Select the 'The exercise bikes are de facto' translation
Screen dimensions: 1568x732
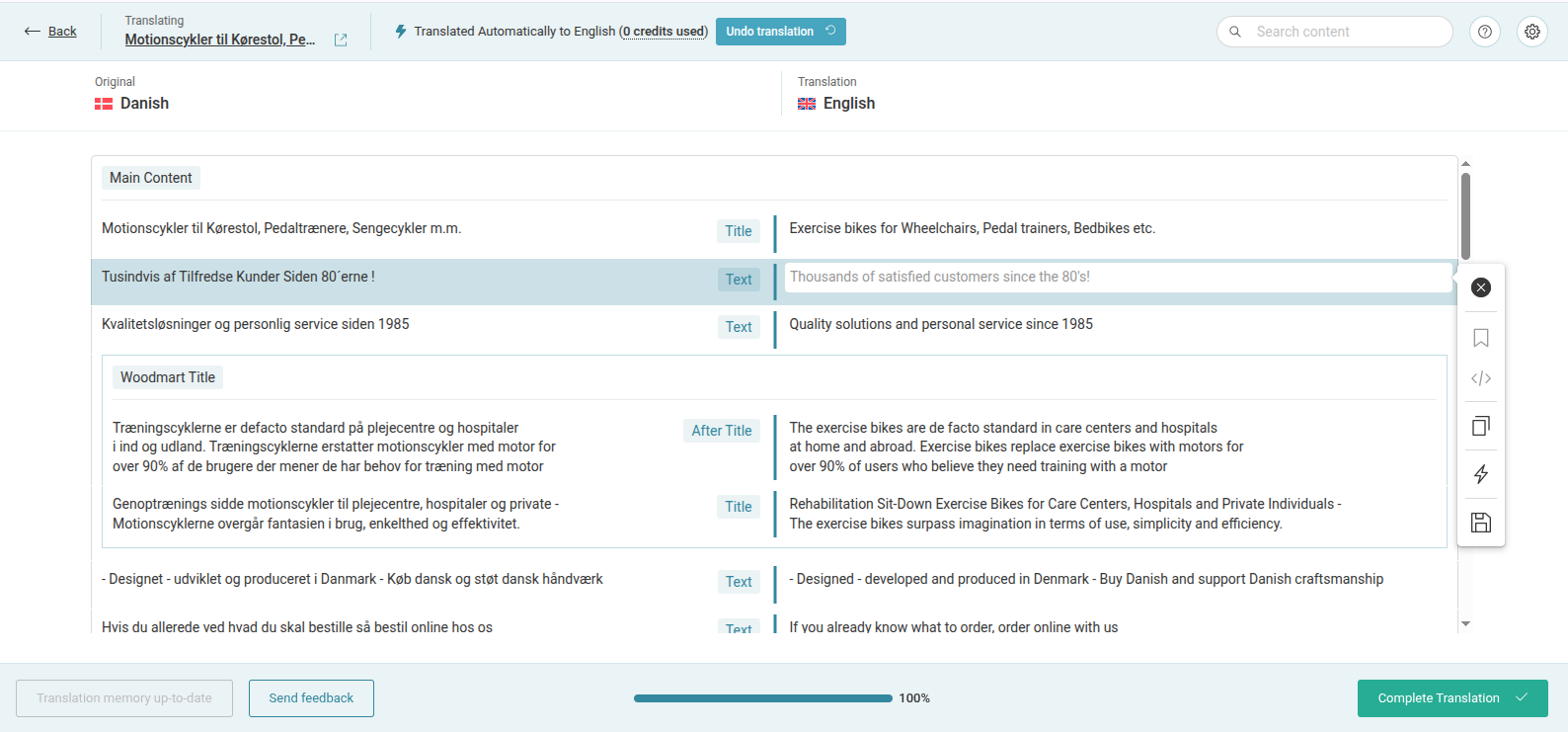tap(1016, 447)
